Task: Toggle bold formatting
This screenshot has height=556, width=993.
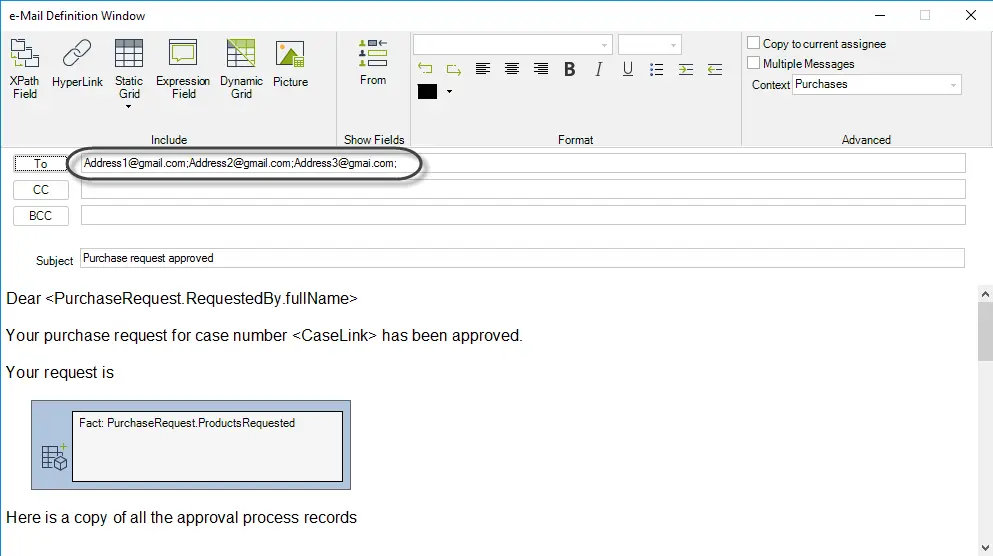Action: tap(569, 69)
